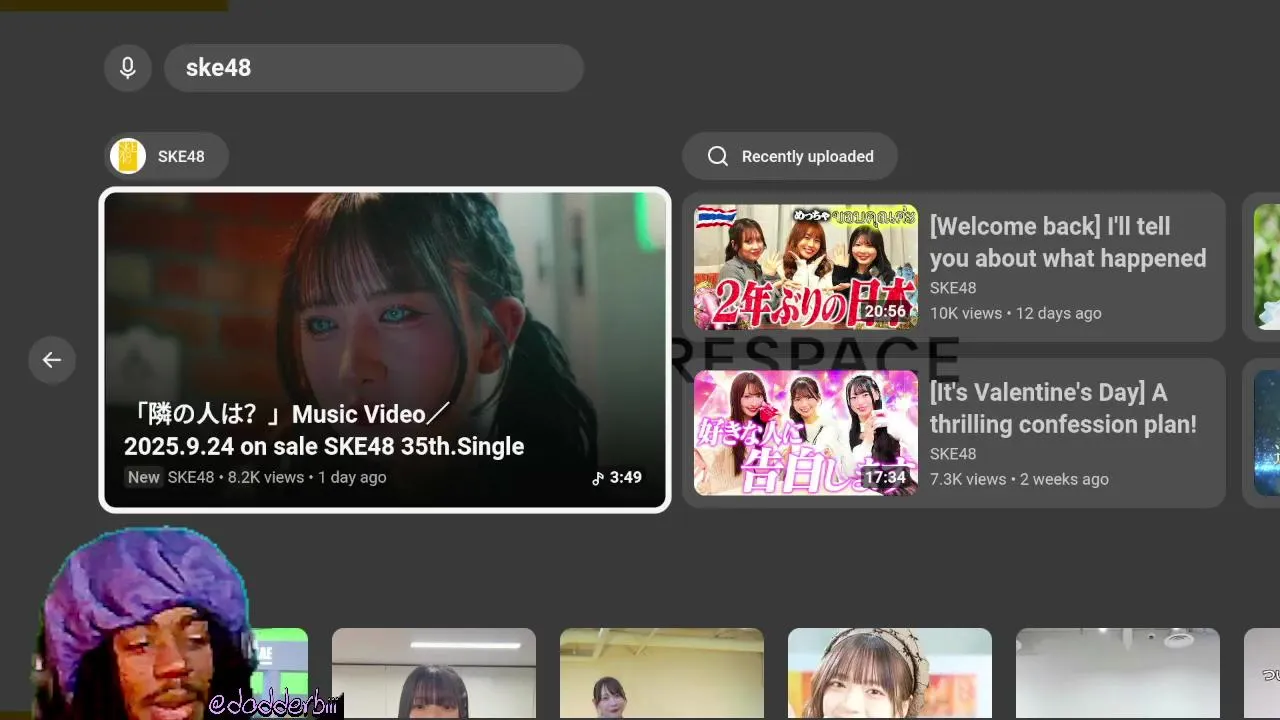Open the Welcome back video thumbnail

point(806,267)
